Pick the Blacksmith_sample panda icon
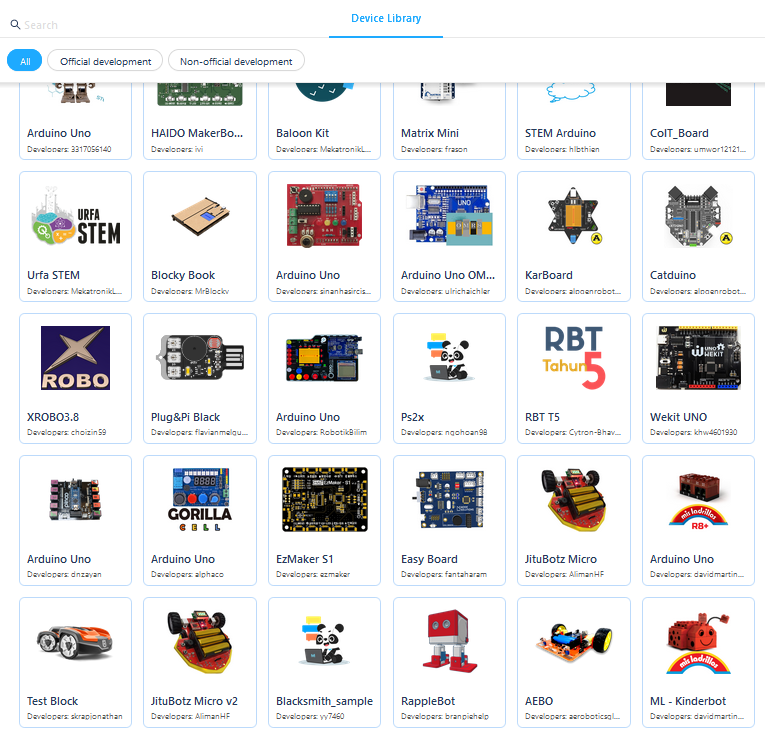 (x=324, y=642)
